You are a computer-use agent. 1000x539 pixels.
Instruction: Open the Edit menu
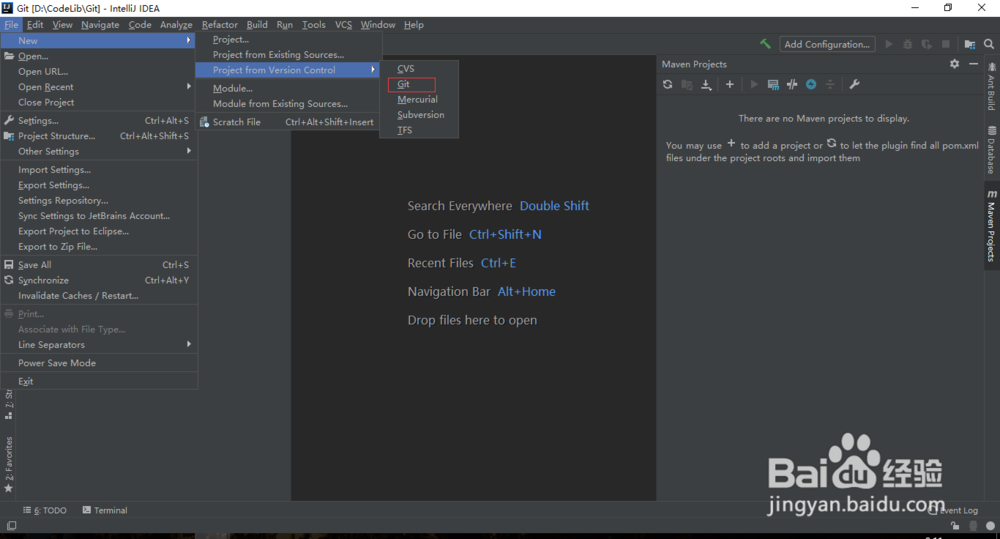coord(35,25)
